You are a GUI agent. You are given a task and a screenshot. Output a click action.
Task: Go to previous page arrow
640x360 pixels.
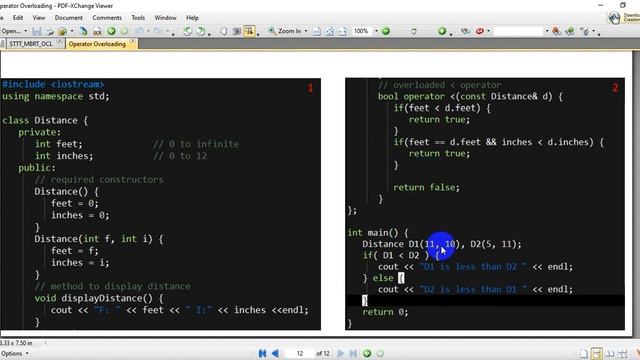pyautogui.click(x=275, y=353)
